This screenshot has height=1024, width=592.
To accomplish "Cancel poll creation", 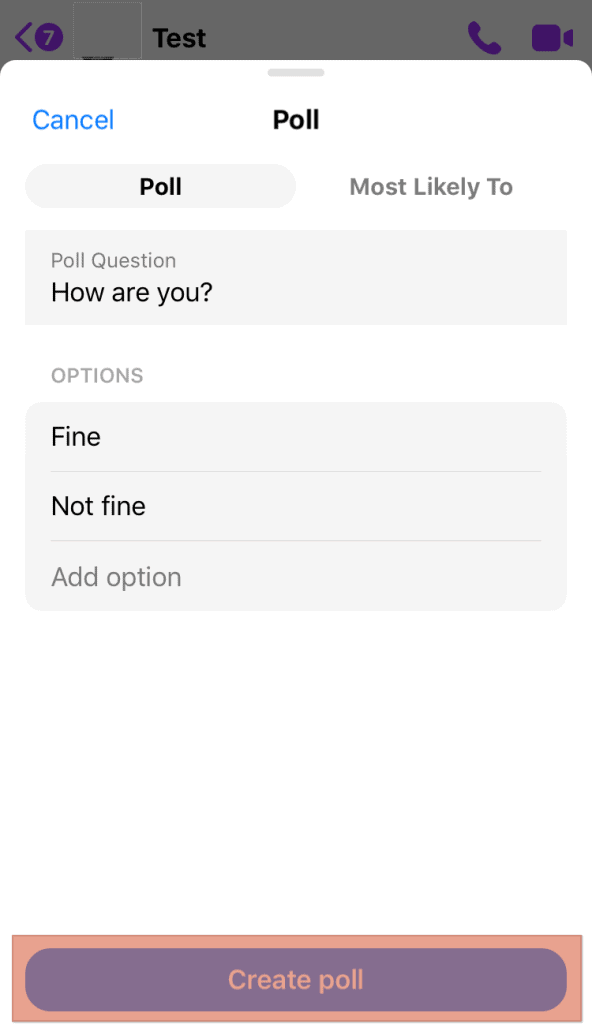I will coord(72,119).
